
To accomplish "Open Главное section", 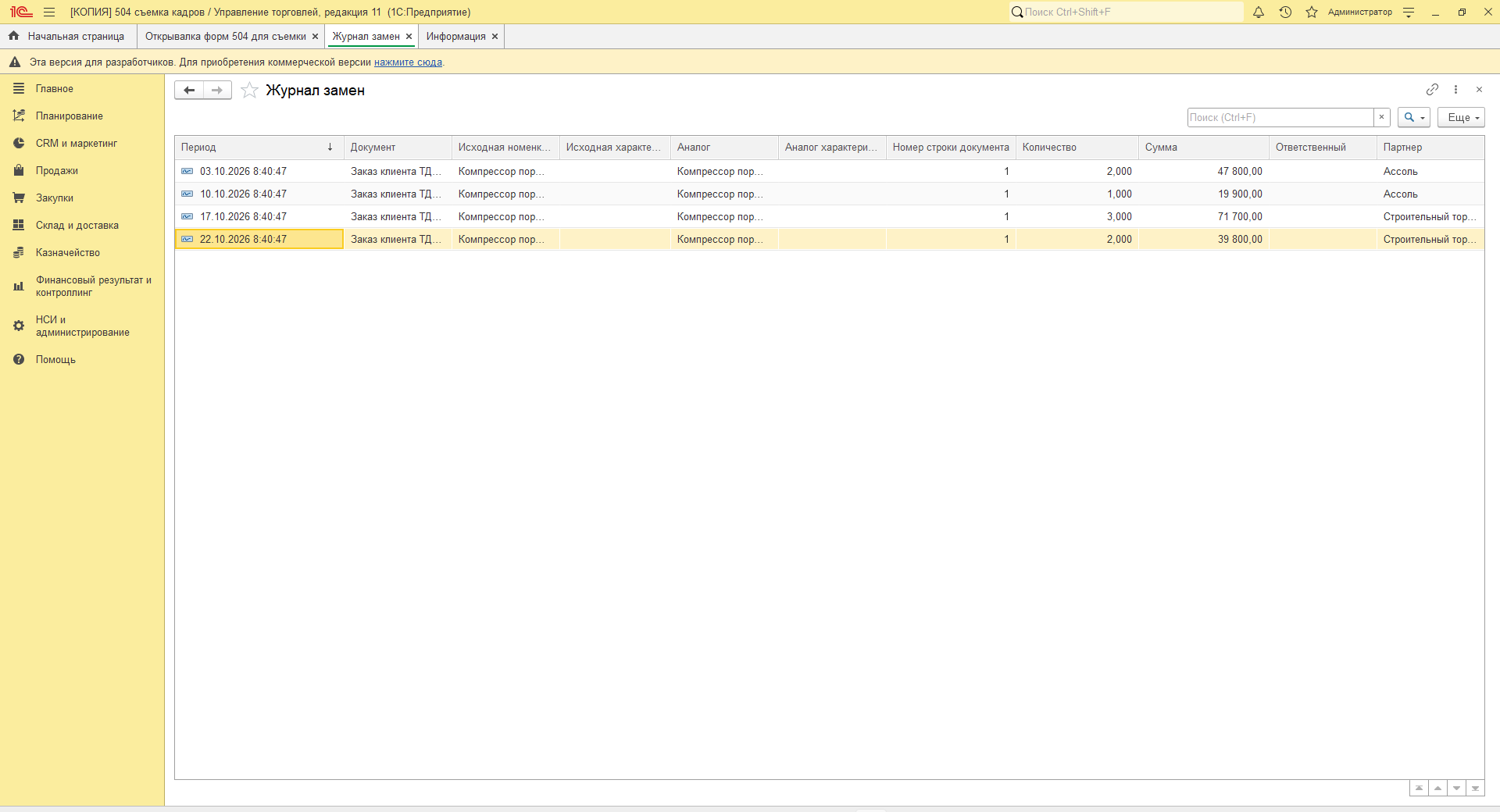I will pos(82,89).
